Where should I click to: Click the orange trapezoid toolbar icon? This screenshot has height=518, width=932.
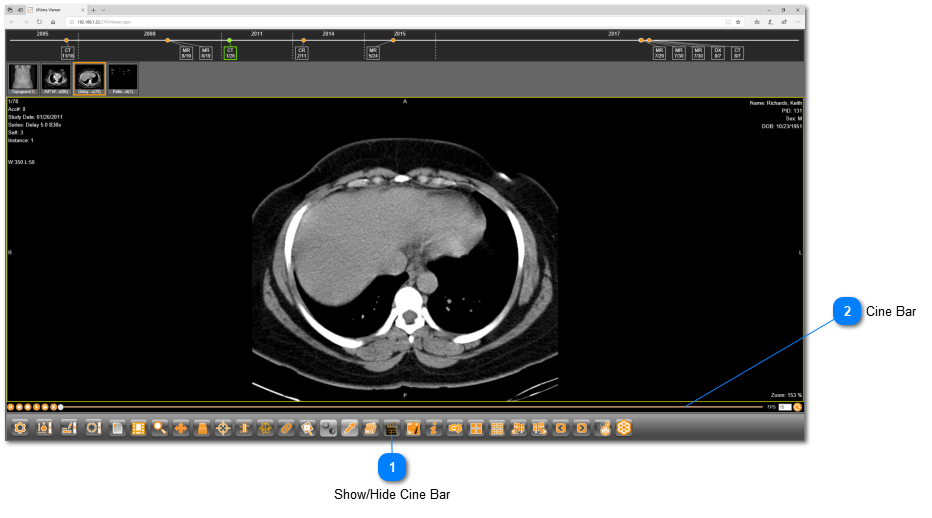[x=202, y=428]
